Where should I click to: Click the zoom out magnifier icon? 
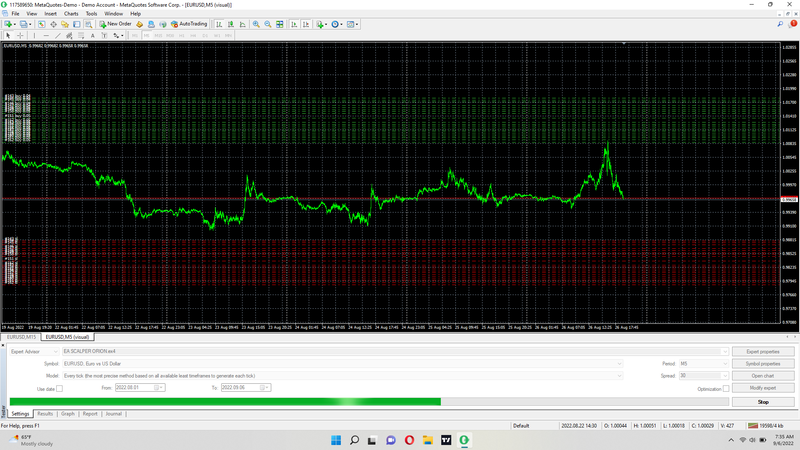coord(266,23)
